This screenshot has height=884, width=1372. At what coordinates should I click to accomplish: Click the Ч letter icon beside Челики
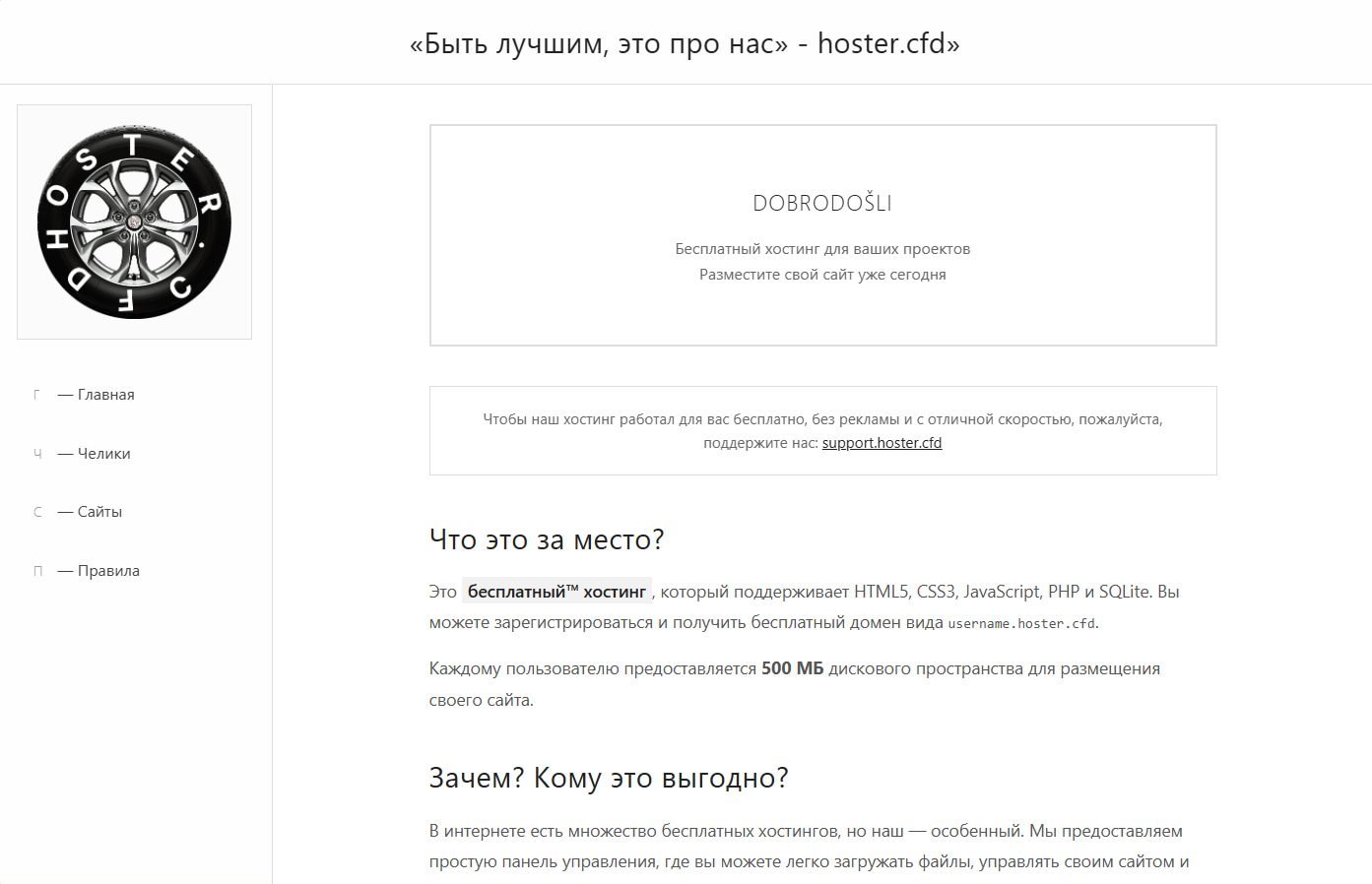(x=37, y=454)
